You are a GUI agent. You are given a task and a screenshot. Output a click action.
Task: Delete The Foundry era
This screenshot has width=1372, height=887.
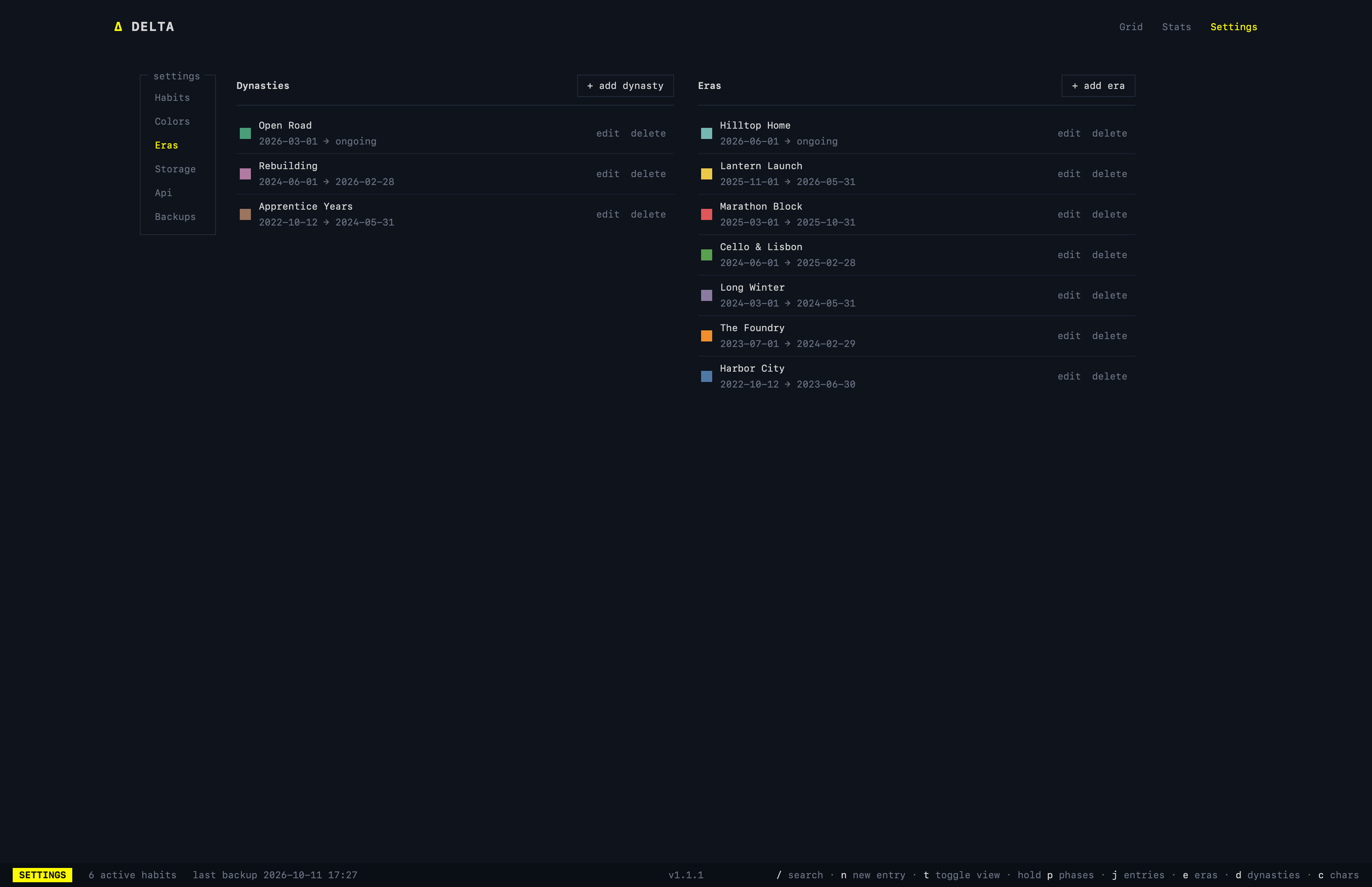[x=1110, y=336]
